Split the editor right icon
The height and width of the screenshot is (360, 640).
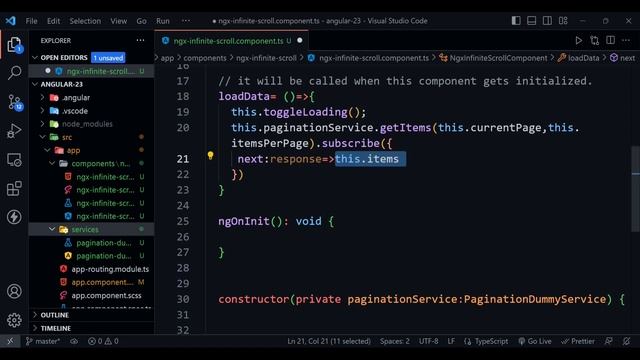(x=611, y=40)
